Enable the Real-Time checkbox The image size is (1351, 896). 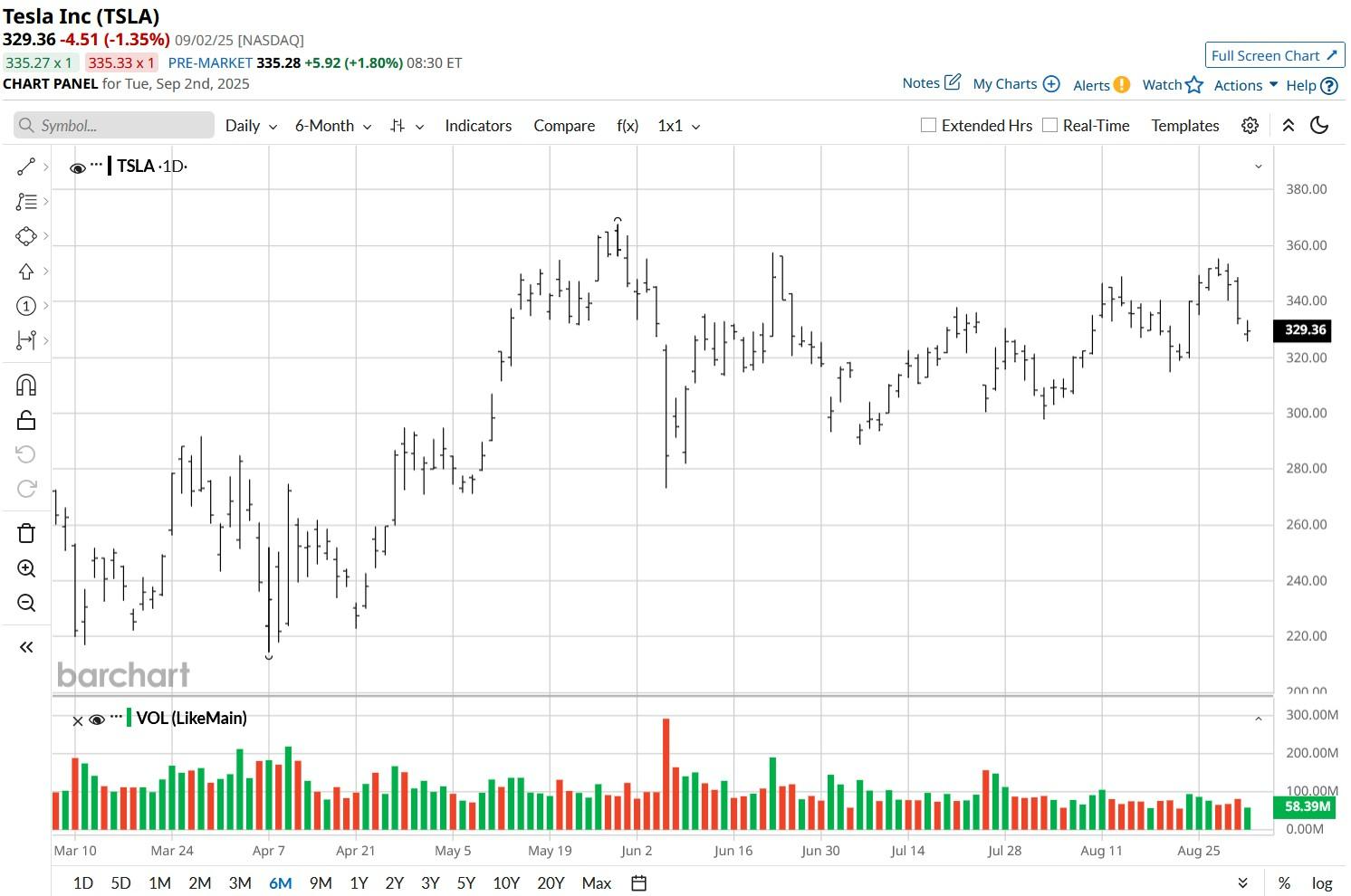[1049, 125]
